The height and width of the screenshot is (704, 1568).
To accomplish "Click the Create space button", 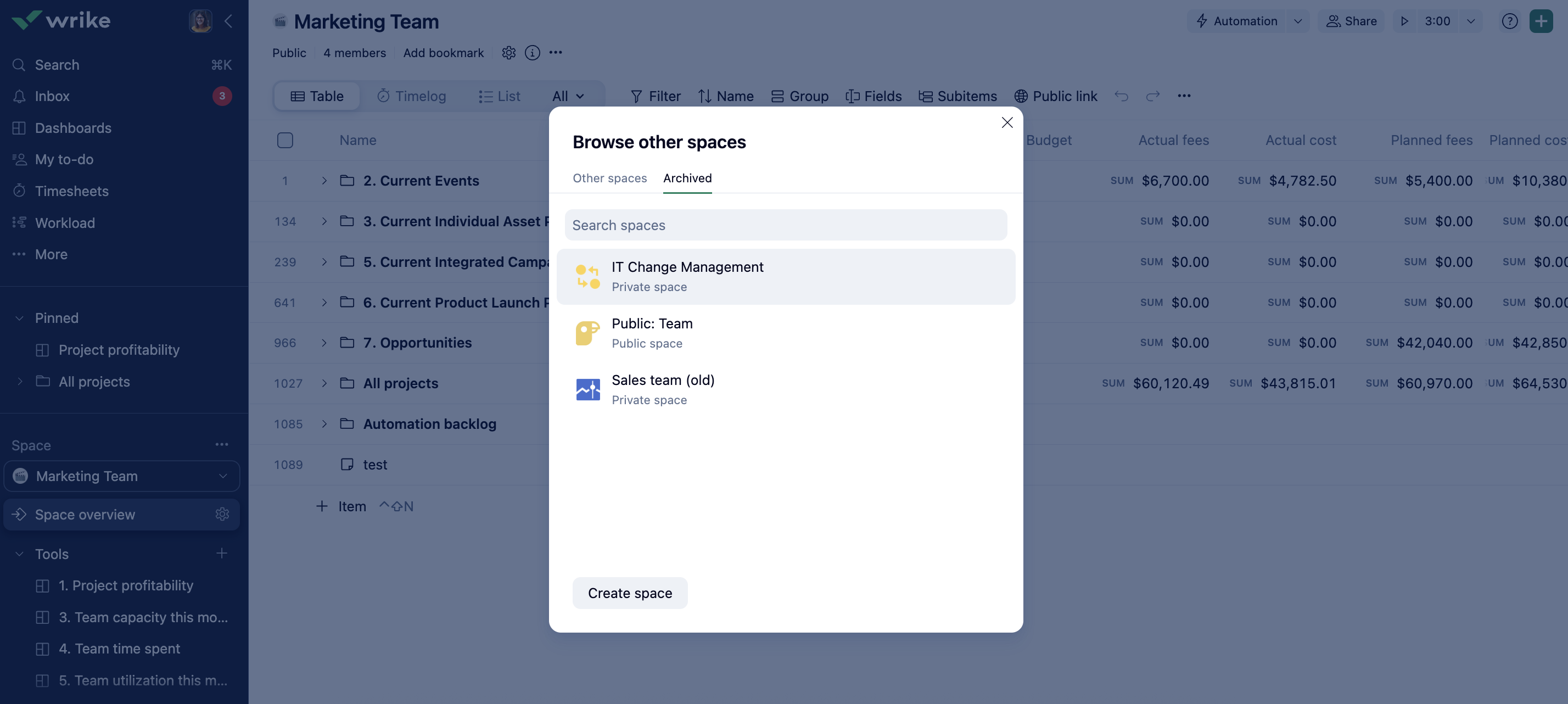I will coord(629,593).
